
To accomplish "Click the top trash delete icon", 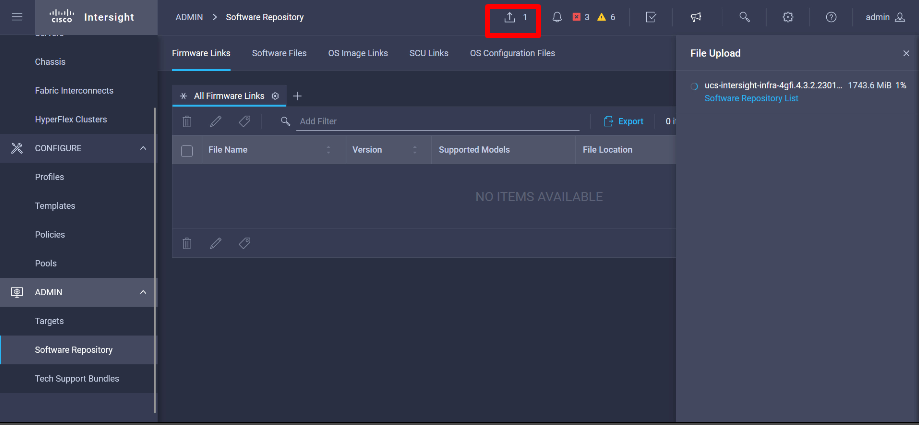I will (x=187, y=121).
